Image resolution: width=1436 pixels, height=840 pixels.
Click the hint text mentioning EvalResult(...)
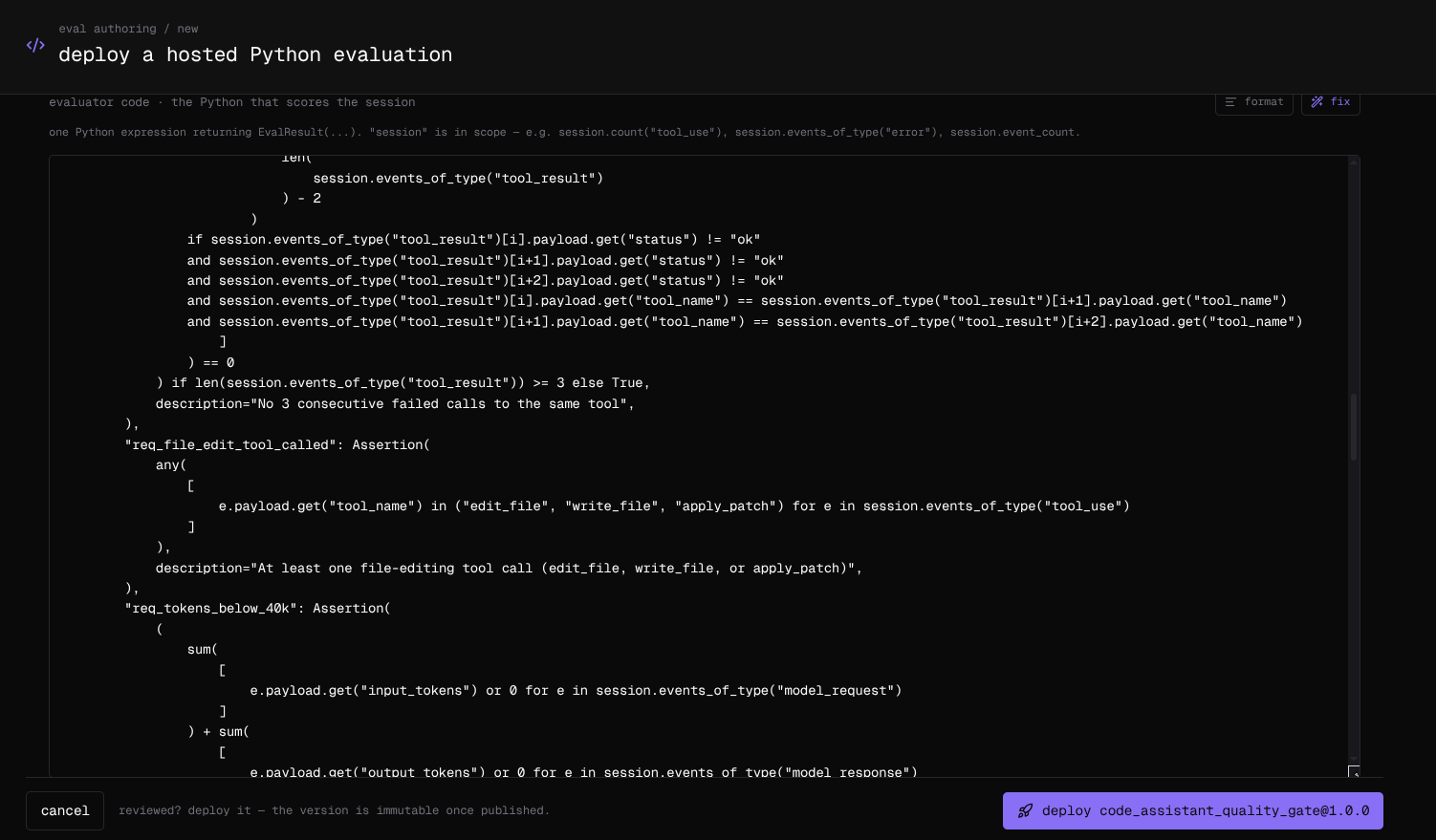(x=565, y=132)
